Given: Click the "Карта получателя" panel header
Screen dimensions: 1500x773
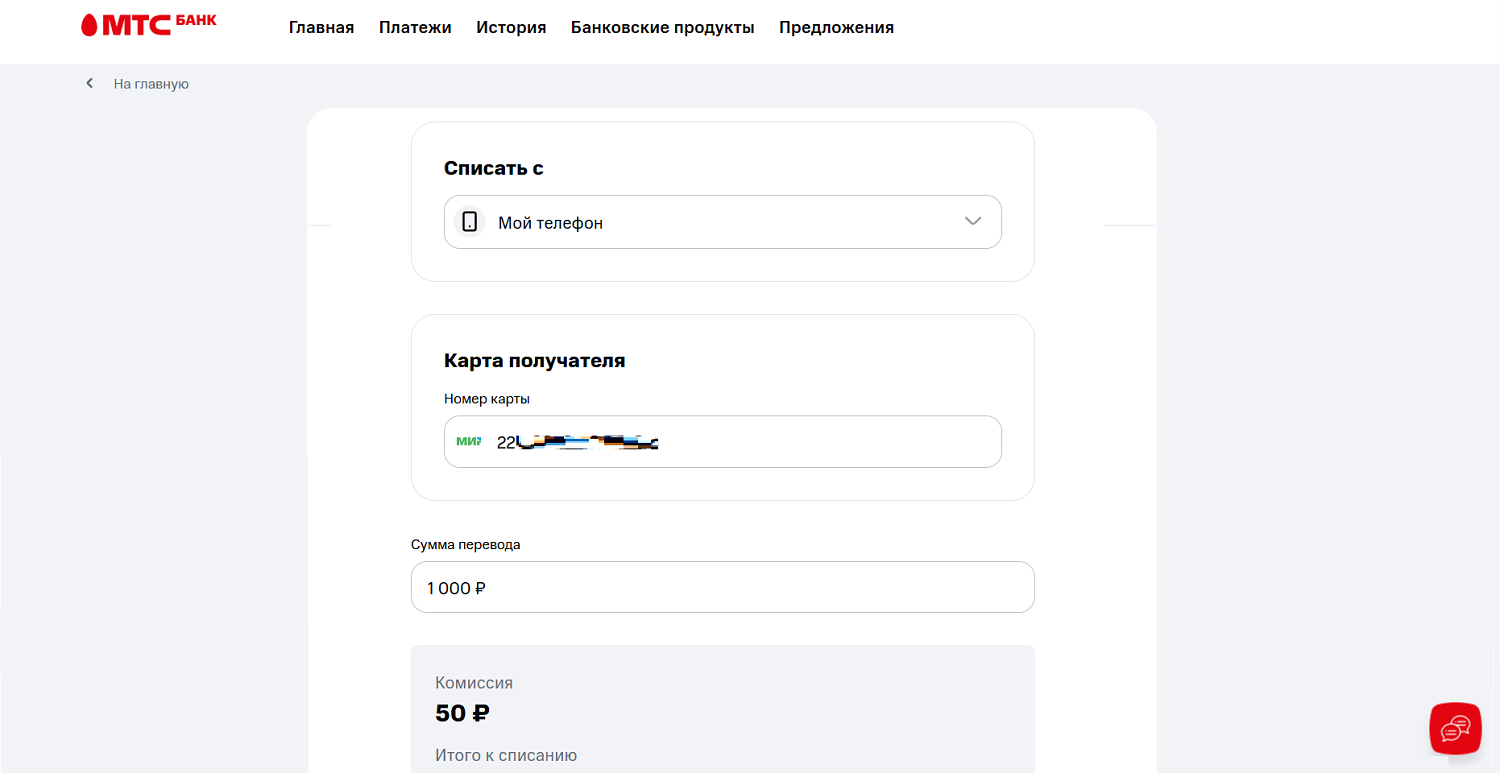Looking at the screenshot, I should (x=534, y=360).
